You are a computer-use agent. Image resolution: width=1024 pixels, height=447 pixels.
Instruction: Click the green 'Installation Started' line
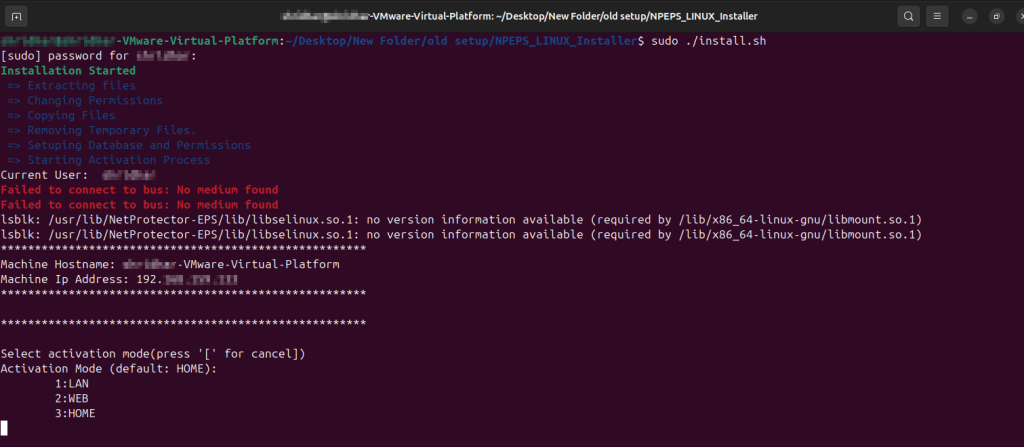(68, 71)
